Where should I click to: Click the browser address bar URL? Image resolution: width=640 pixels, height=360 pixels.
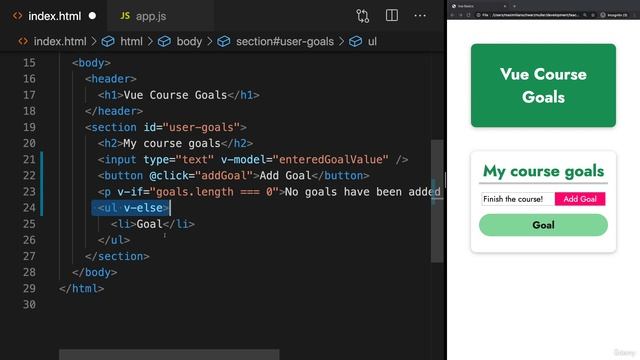535,15
